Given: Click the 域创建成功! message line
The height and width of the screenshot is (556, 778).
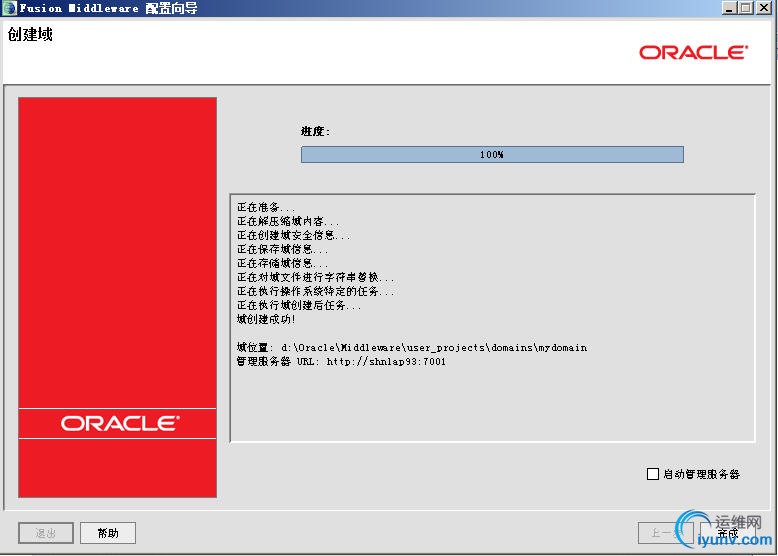Looking at the screenshot, I should pyautogui.click(x=266, y=319).
